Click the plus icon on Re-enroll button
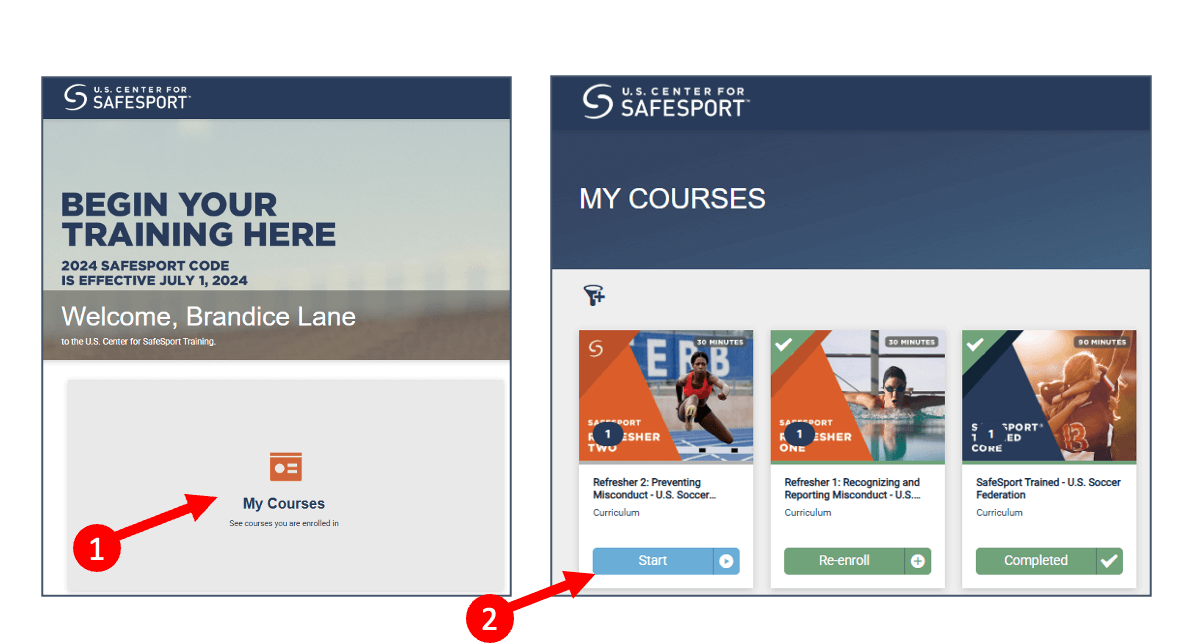The width and height of the screenshot is (1182, 644). 917,561
